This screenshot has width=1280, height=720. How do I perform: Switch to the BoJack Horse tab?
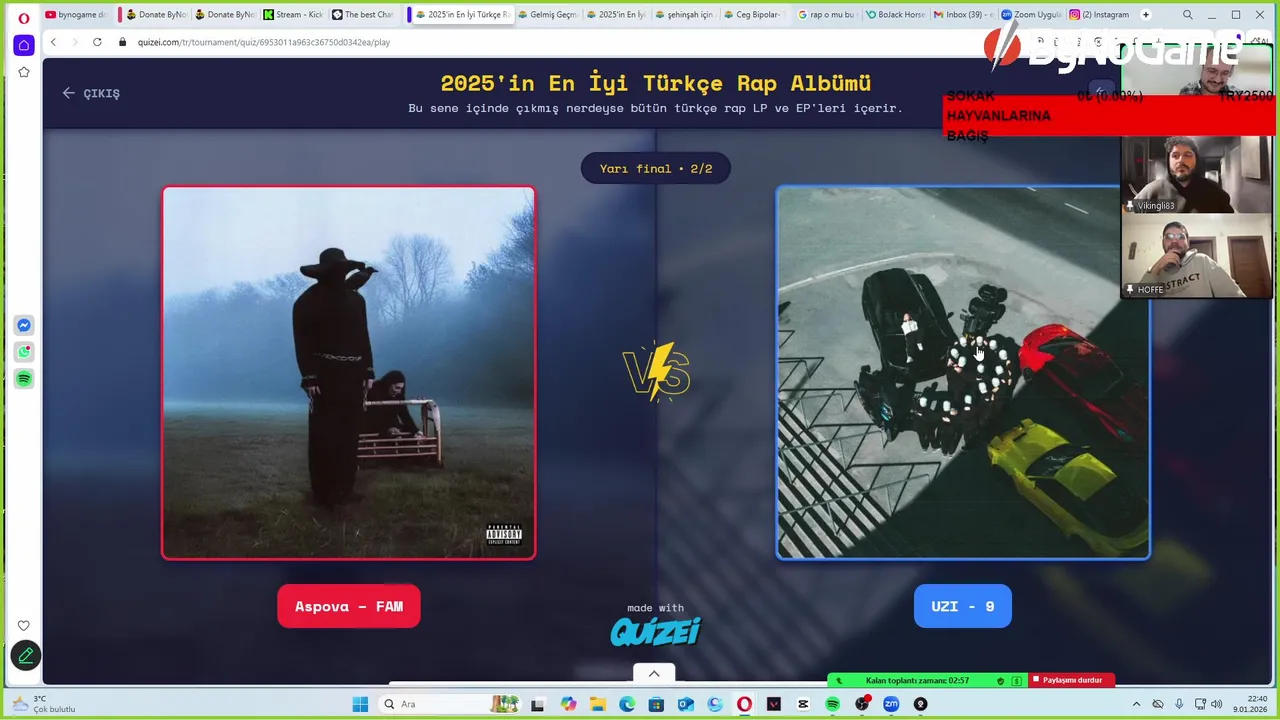[895, 15]
